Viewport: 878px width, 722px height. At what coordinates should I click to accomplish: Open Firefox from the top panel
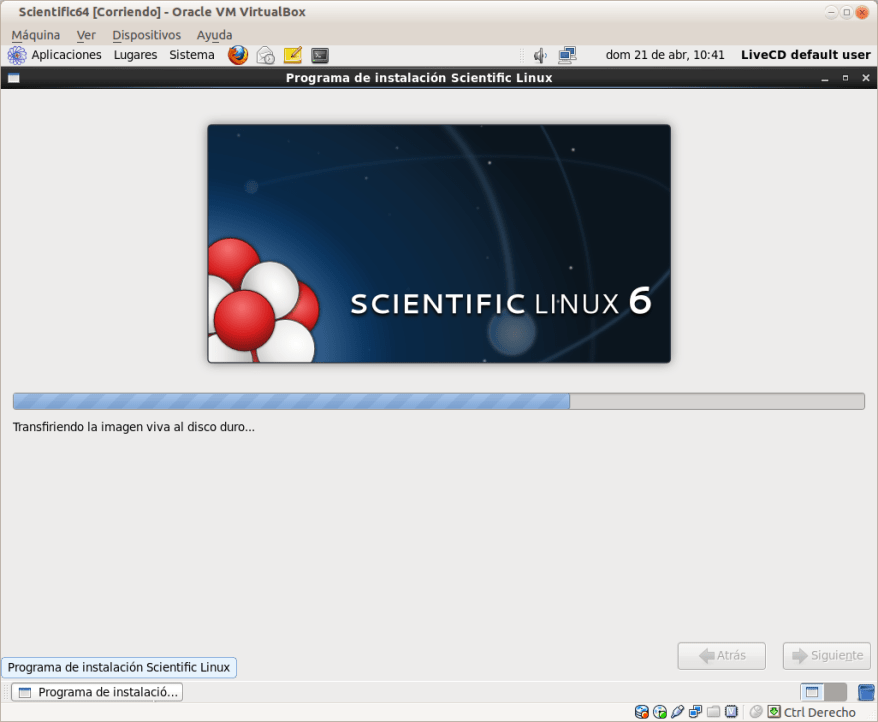[x=237, y=55]
